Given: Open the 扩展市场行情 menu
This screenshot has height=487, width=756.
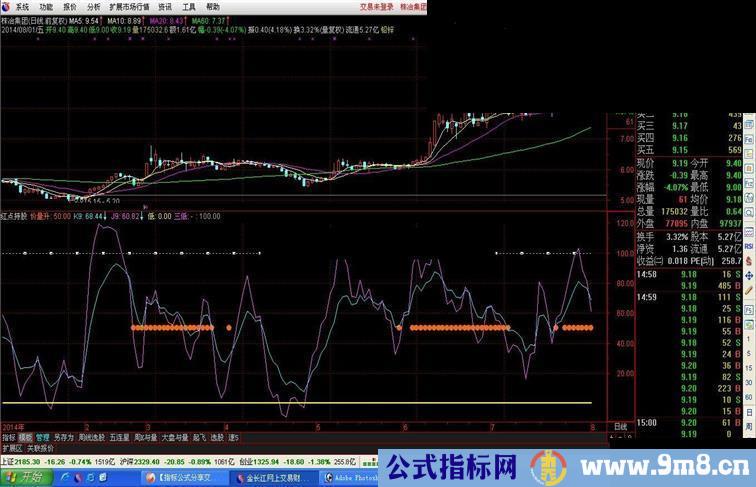Looking at the screenshot, I should [x=129, y=6].
